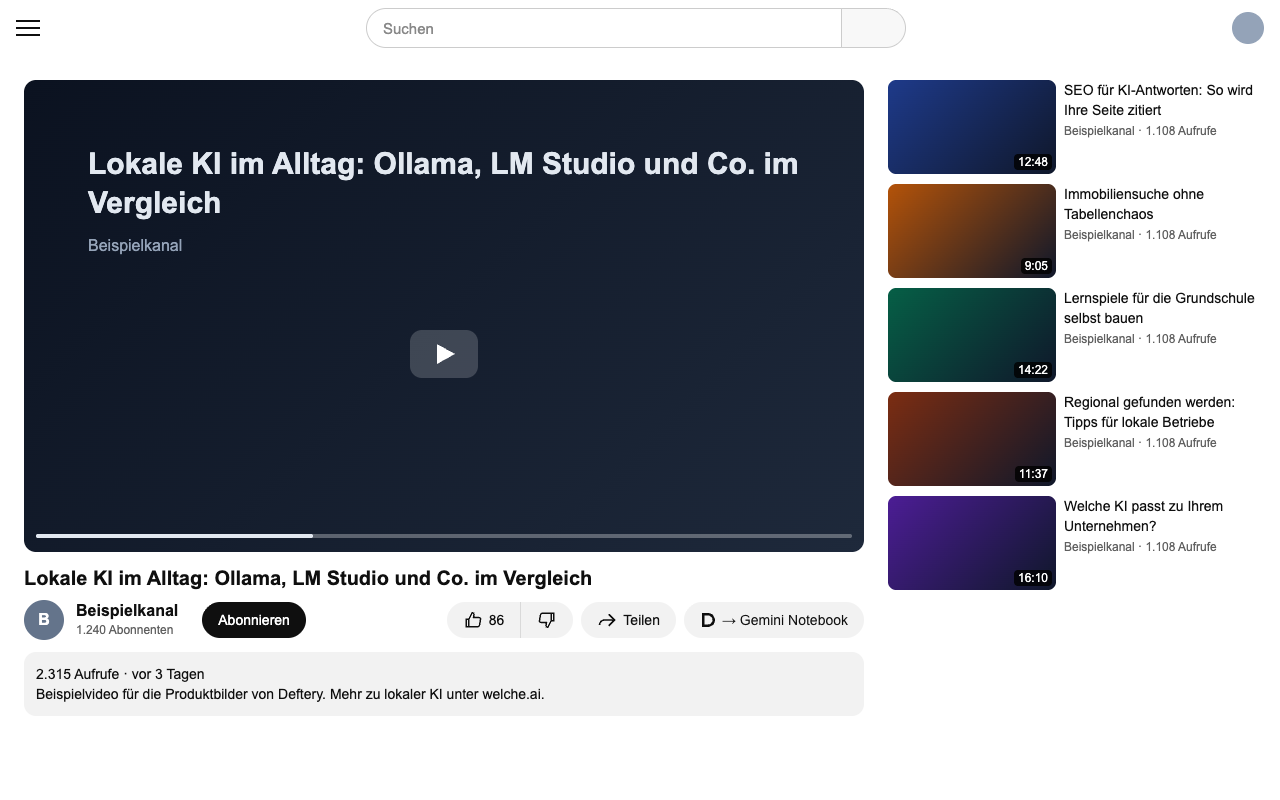Viewport: 1280px width, 800px height.
Task: Open the user profile avatar
Action: 1248,28
